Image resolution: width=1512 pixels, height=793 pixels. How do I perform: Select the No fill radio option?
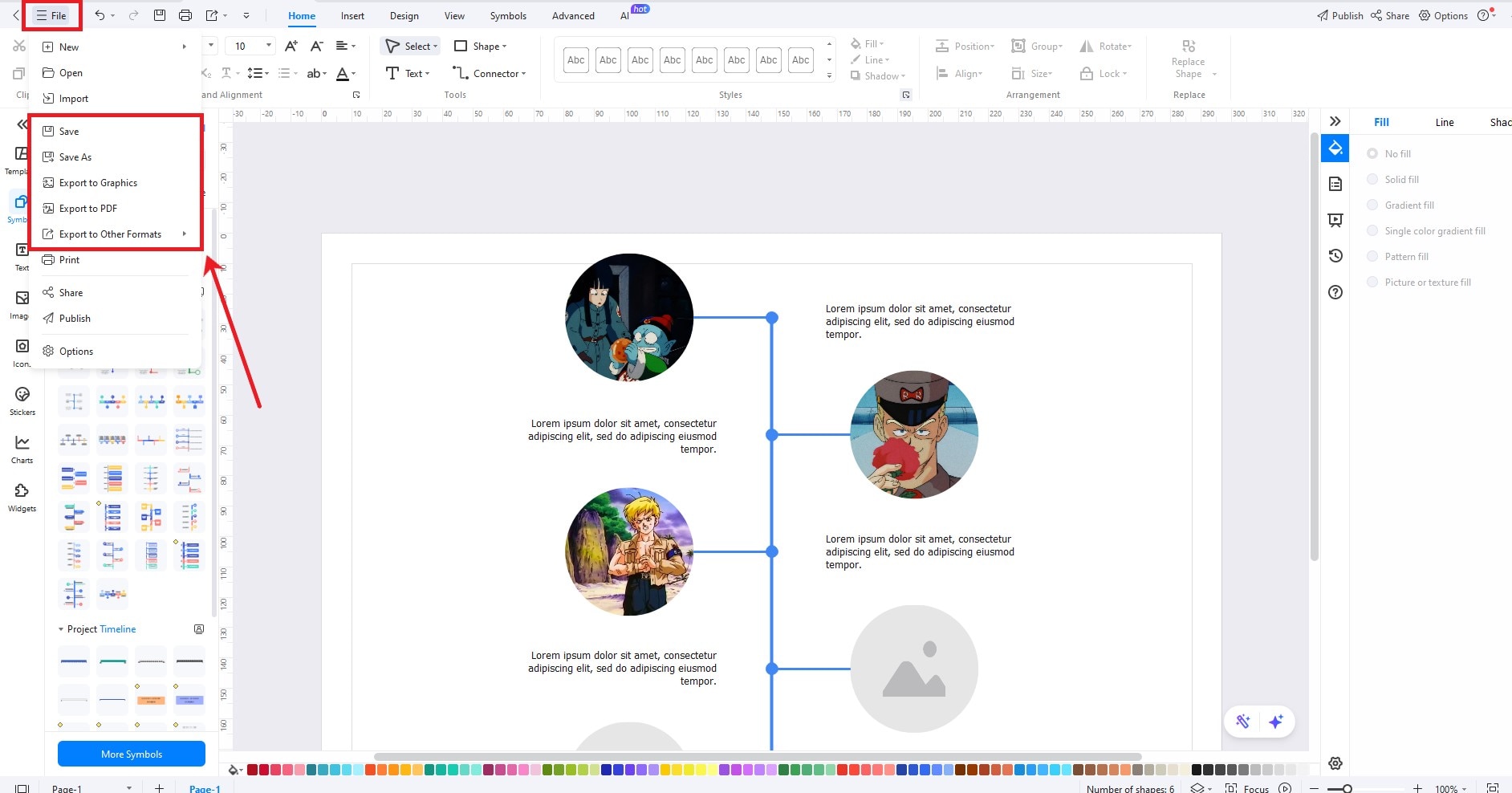pos(1372,153)
